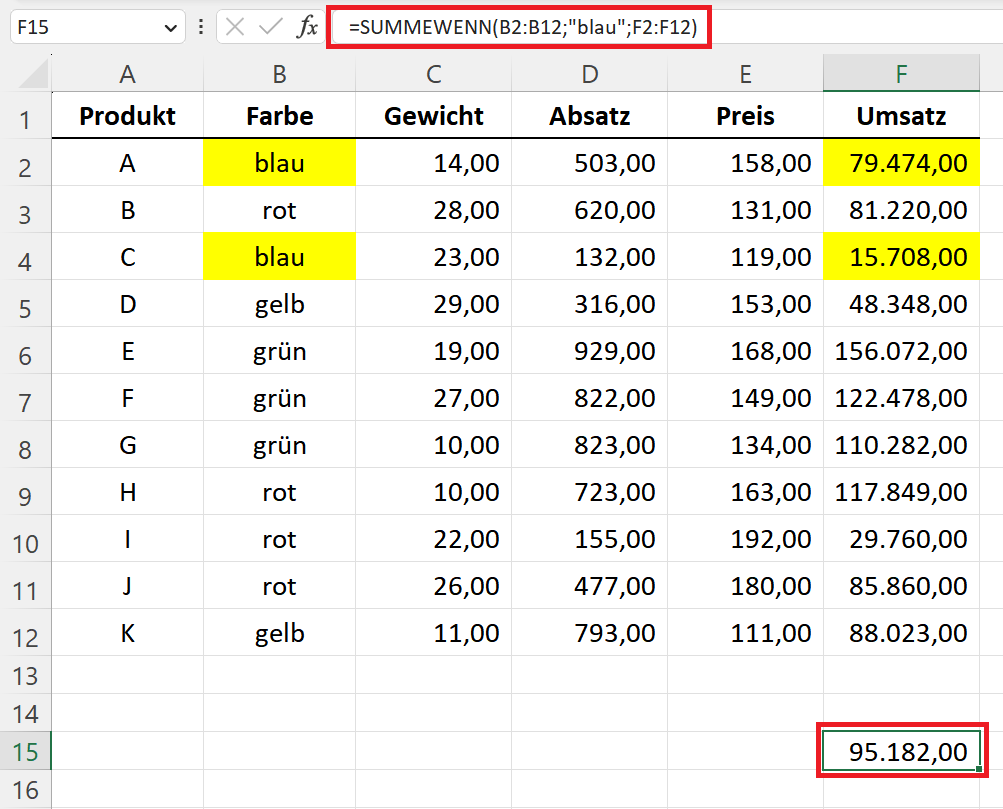This screenshot has width=1003, height=809.
Task: Click the gelb cell in row 5
Action: tap(280, 304)
